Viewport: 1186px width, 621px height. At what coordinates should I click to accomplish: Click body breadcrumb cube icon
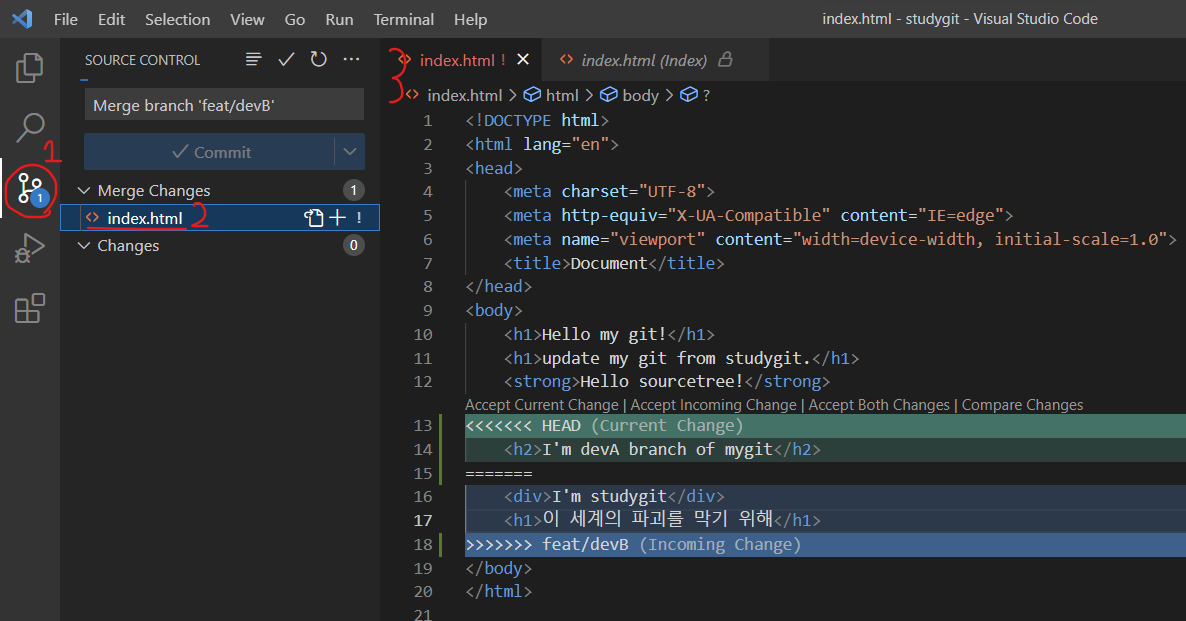tap(609, 95)
